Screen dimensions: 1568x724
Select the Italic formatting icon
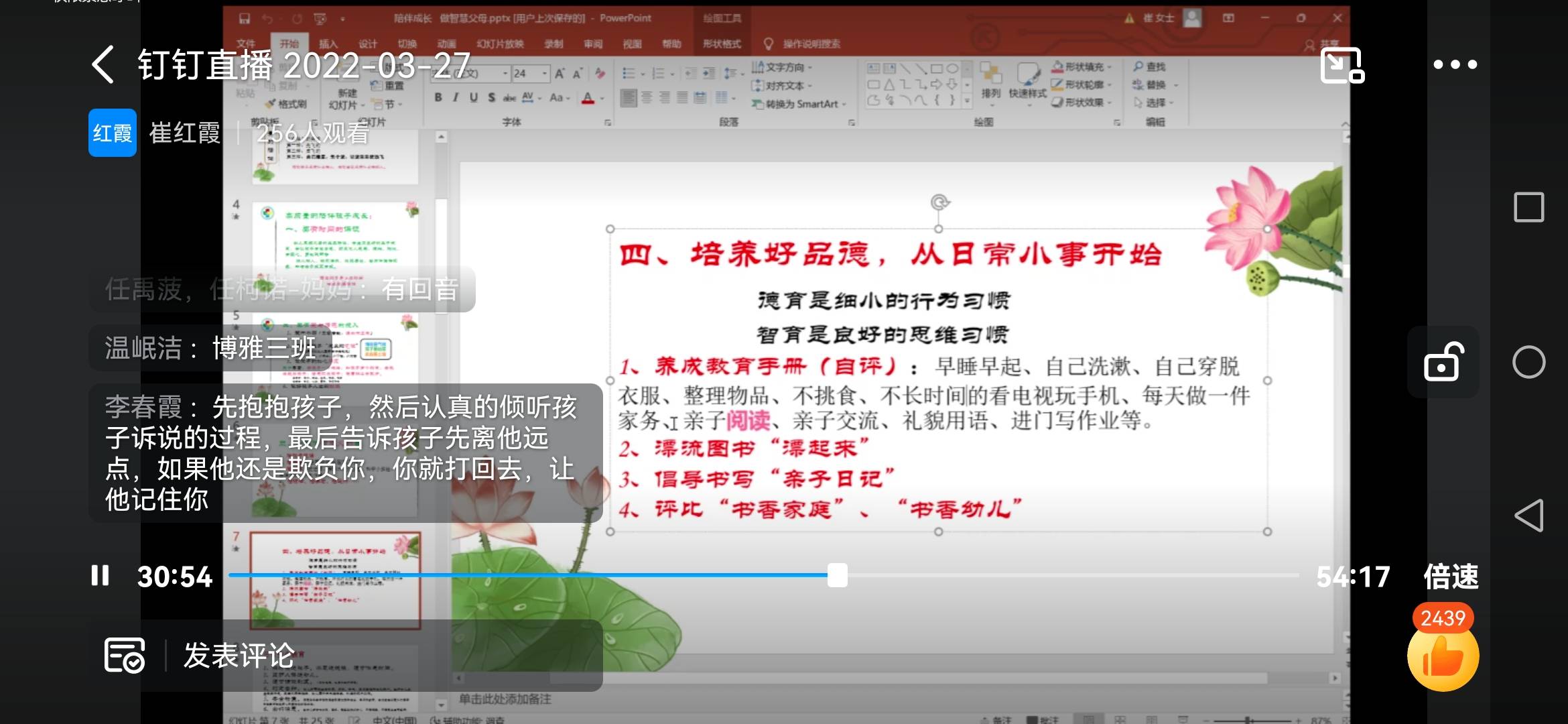[455, 97]
